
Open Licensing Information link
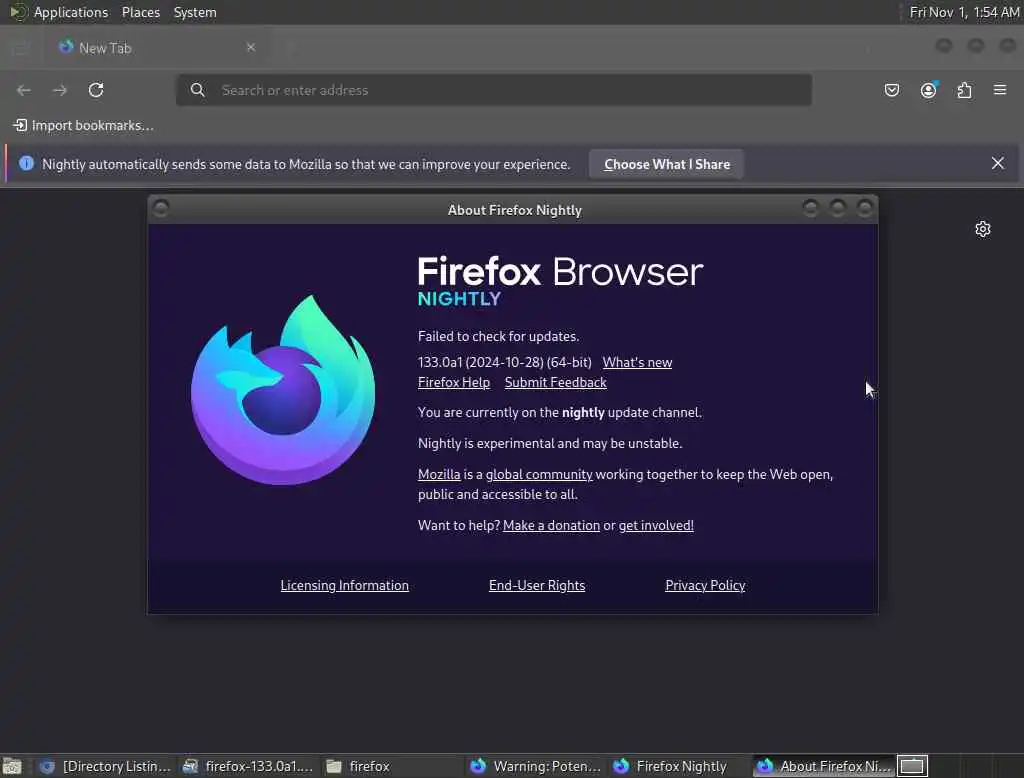(x=344, y=585)
